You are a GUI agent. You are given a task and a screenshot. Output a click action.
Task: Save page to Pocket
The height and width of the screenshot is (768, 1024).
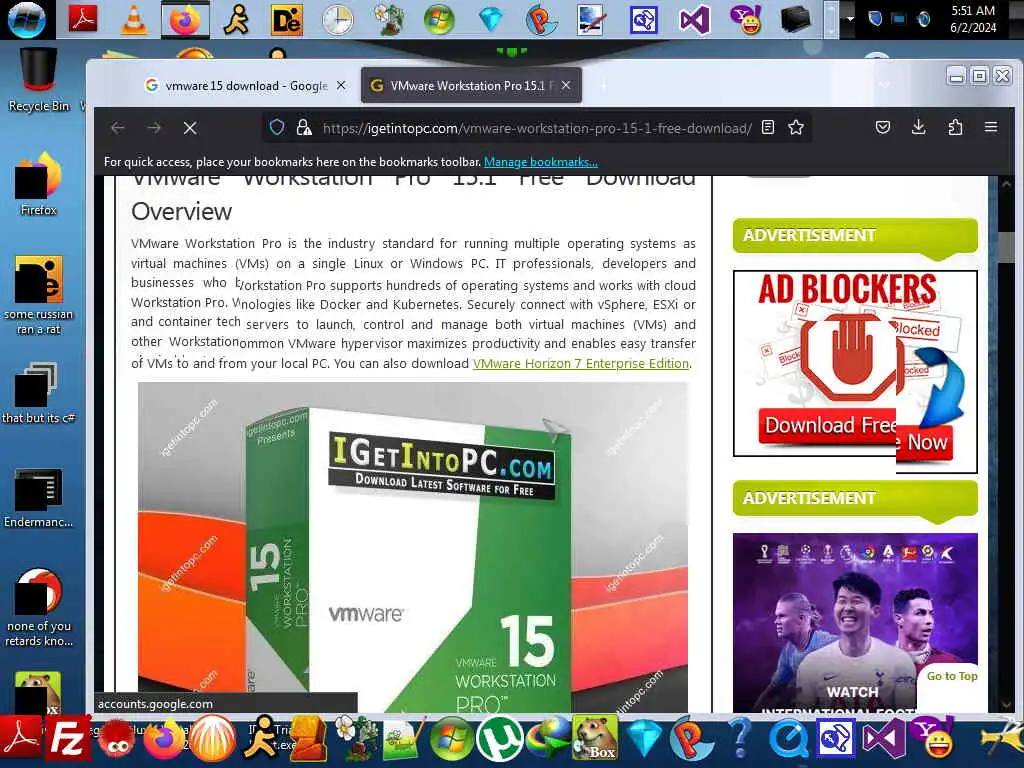(882, 127)
